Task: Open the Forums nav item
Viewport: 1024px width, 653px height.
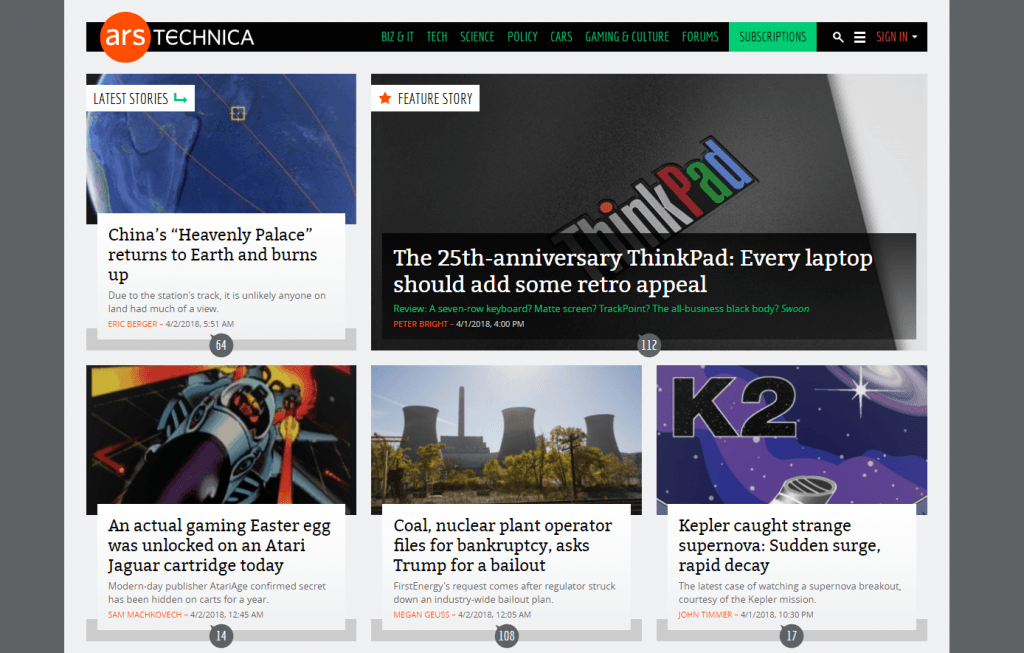Action: (x=700, y=37)
